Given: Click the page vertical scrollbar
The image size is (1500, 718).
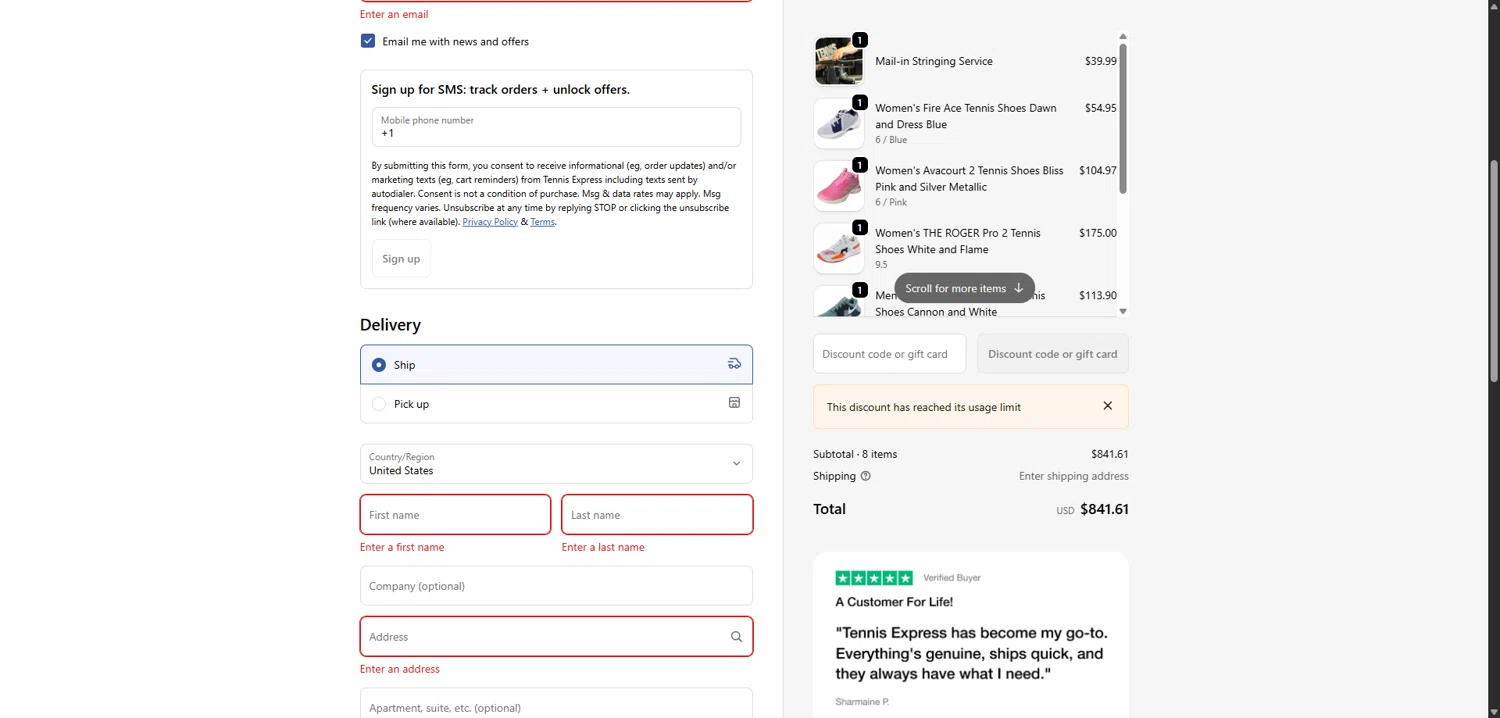Looking at the screenshot, I should coord(1494,270).
